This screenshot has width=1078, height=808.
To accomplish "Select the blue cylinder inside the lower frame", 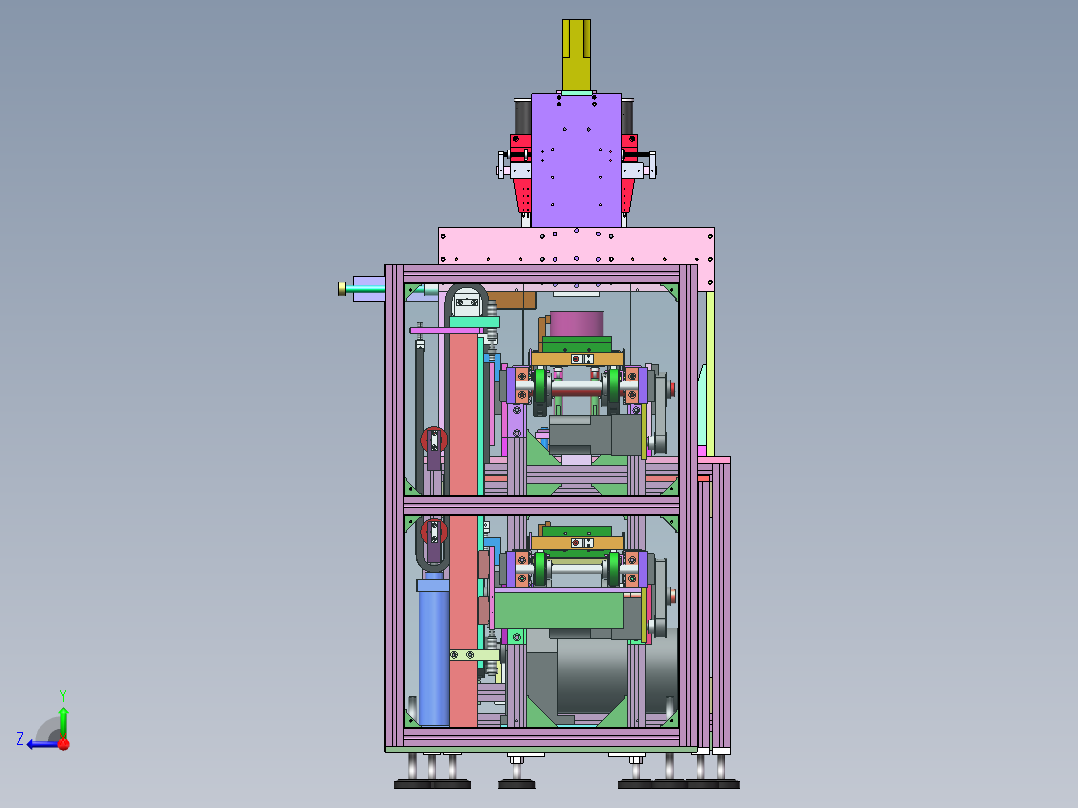I will [x=433, y=653].
